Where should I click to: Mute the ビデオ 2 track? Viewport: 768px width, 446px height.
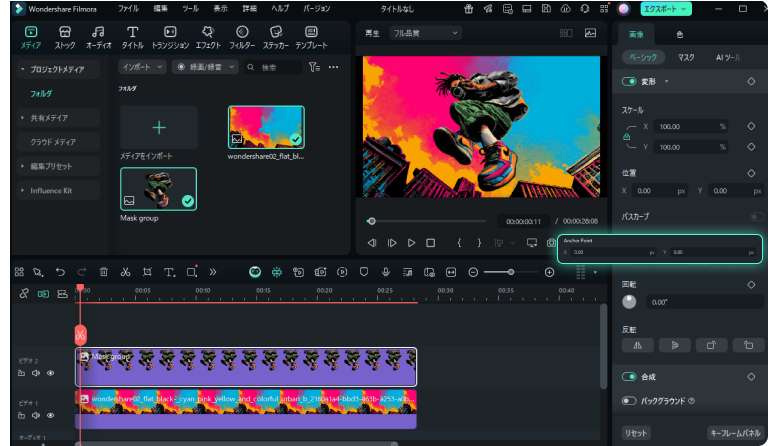coord(36,373)
